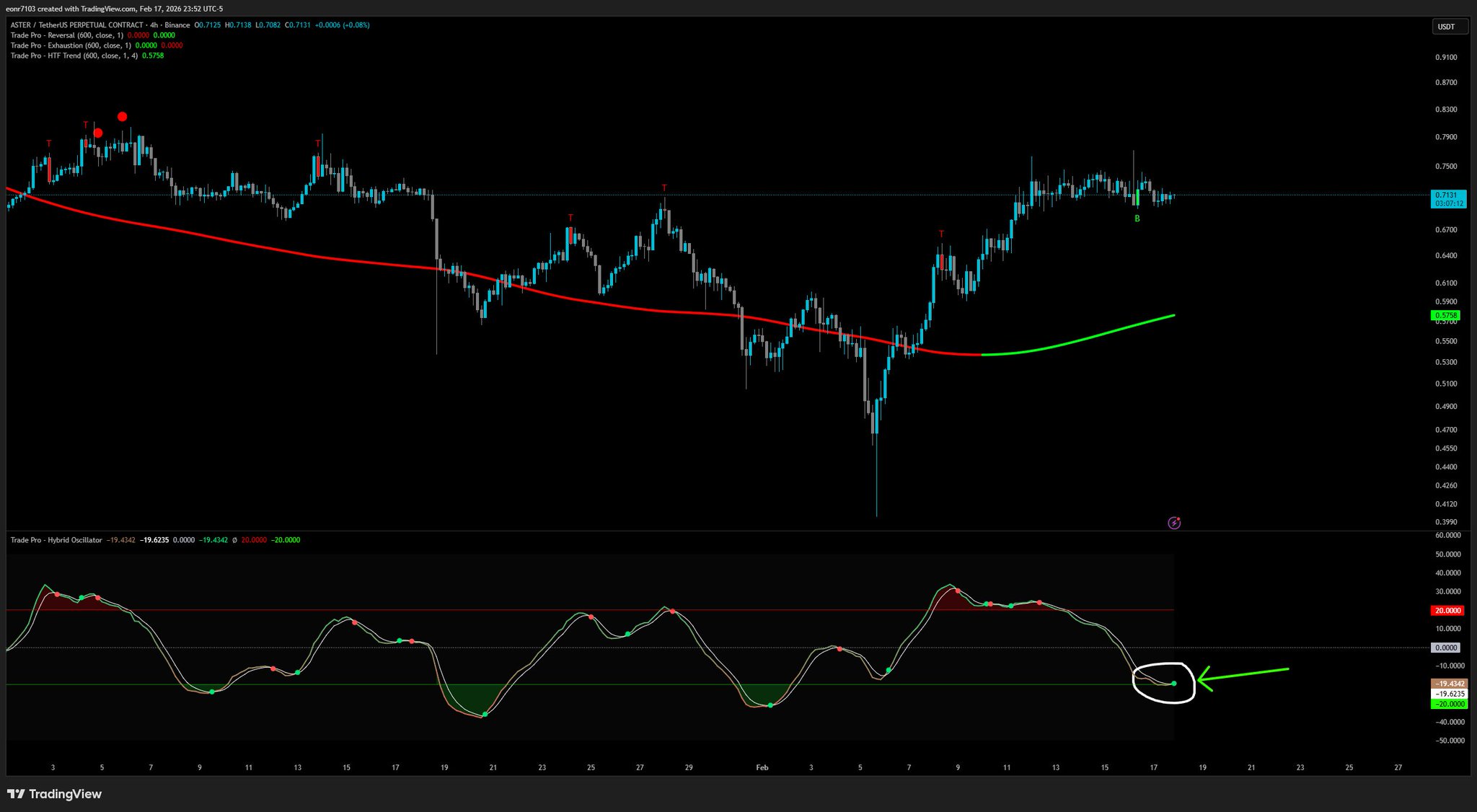Click the large red dot above the candles
The width and height of the screenshot is (1477, 812).
pos(123,117)
